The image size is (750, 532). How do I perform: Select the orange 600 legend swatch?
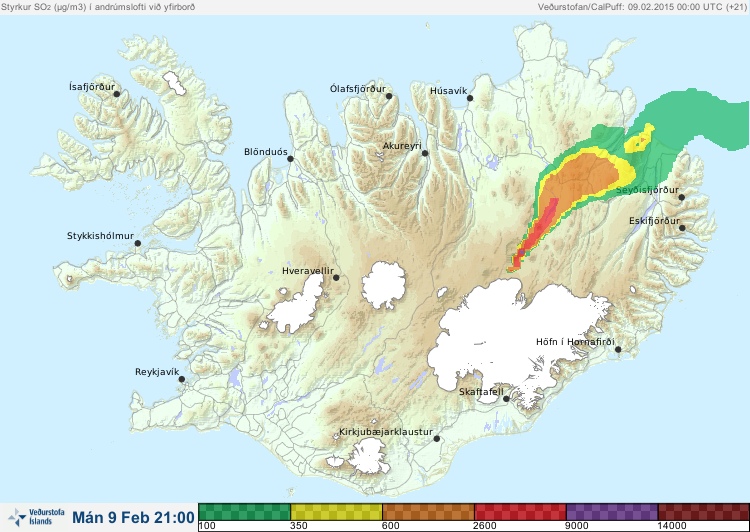429,512
